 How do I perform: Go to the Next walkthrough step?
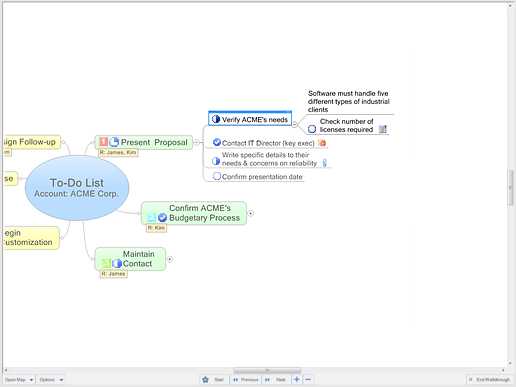pyautogui.click(x=275, y=380)
